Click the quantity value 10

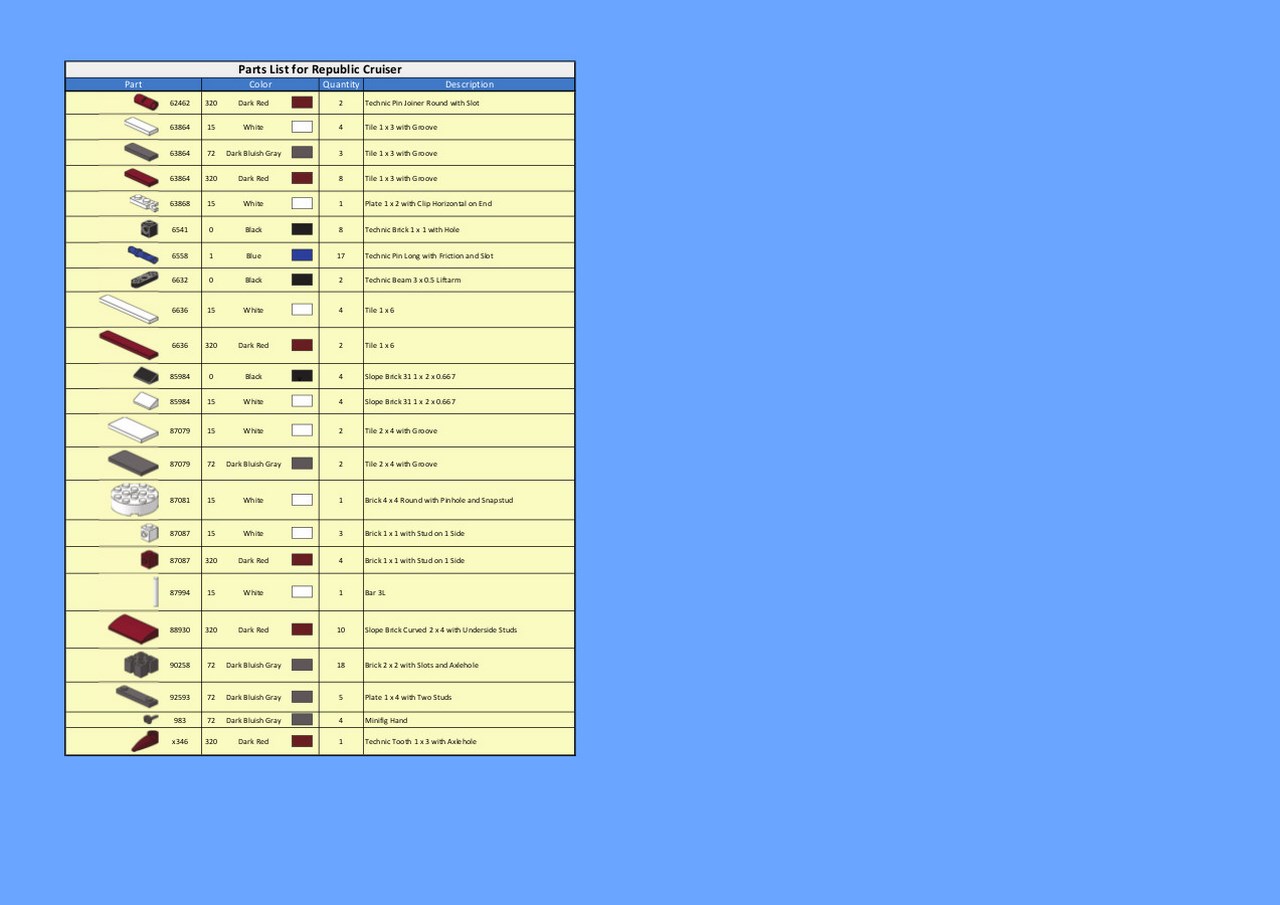click(341, 629)
